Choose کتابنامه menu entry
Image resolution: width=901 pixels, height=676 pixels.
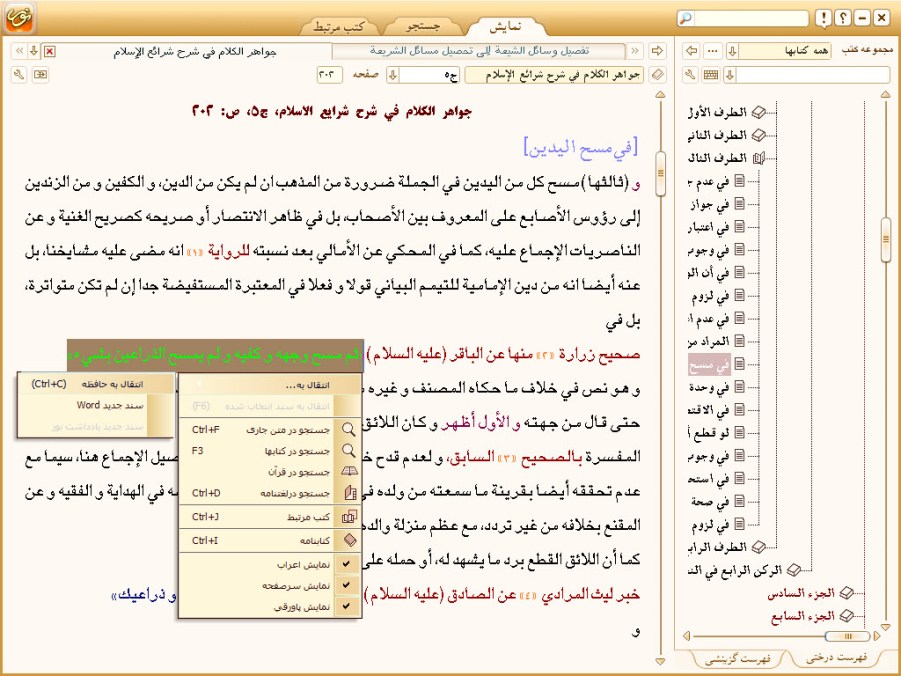coord(270,540)
